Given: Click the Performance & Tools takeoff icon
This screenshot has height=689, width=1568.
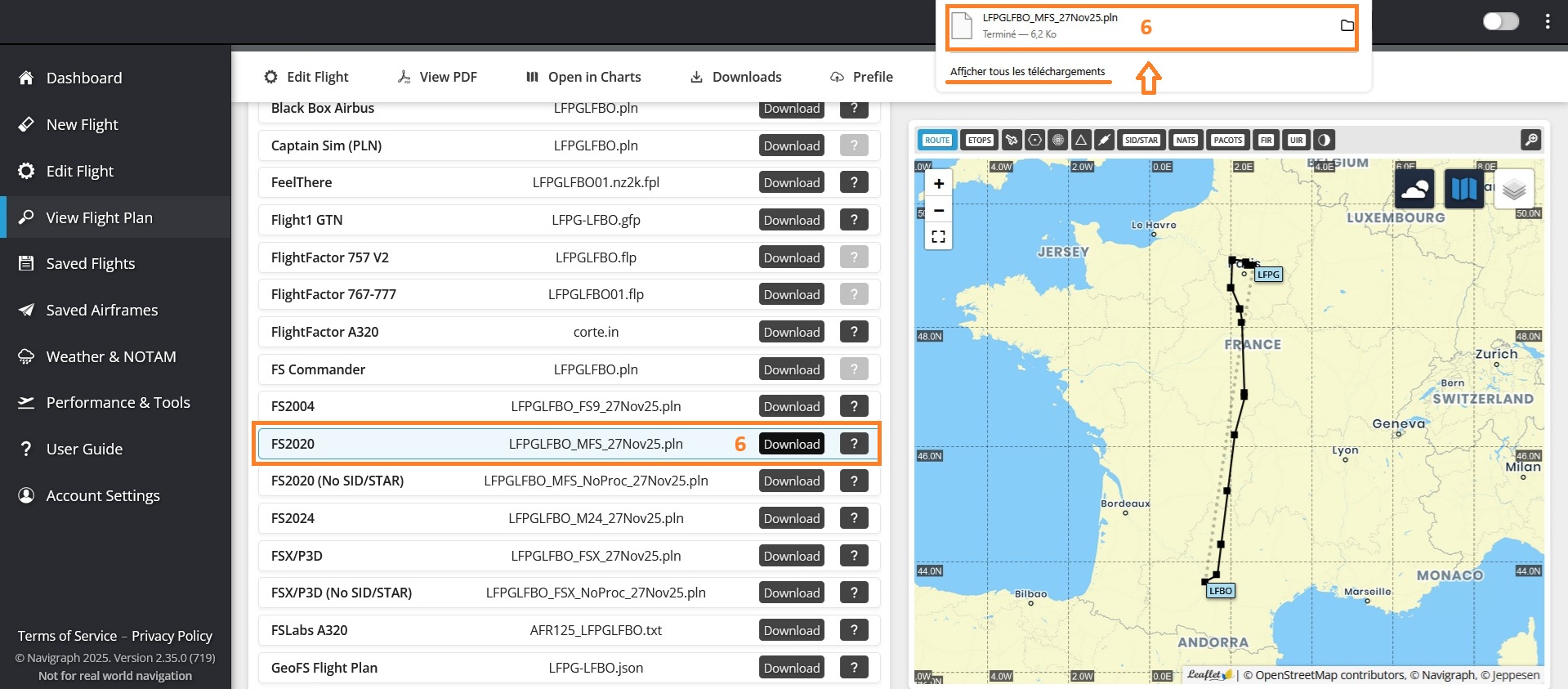Looking at the screenshot, I should coord(26,402).
